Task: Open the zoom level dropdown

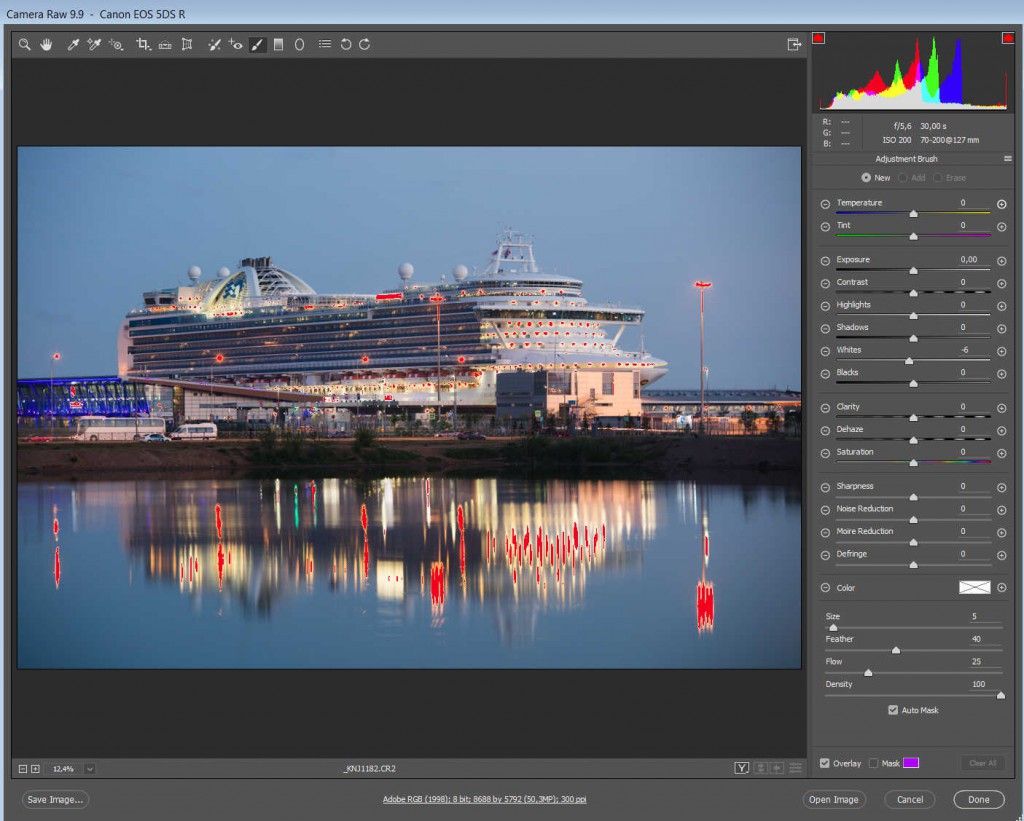Action: (90, 768)
